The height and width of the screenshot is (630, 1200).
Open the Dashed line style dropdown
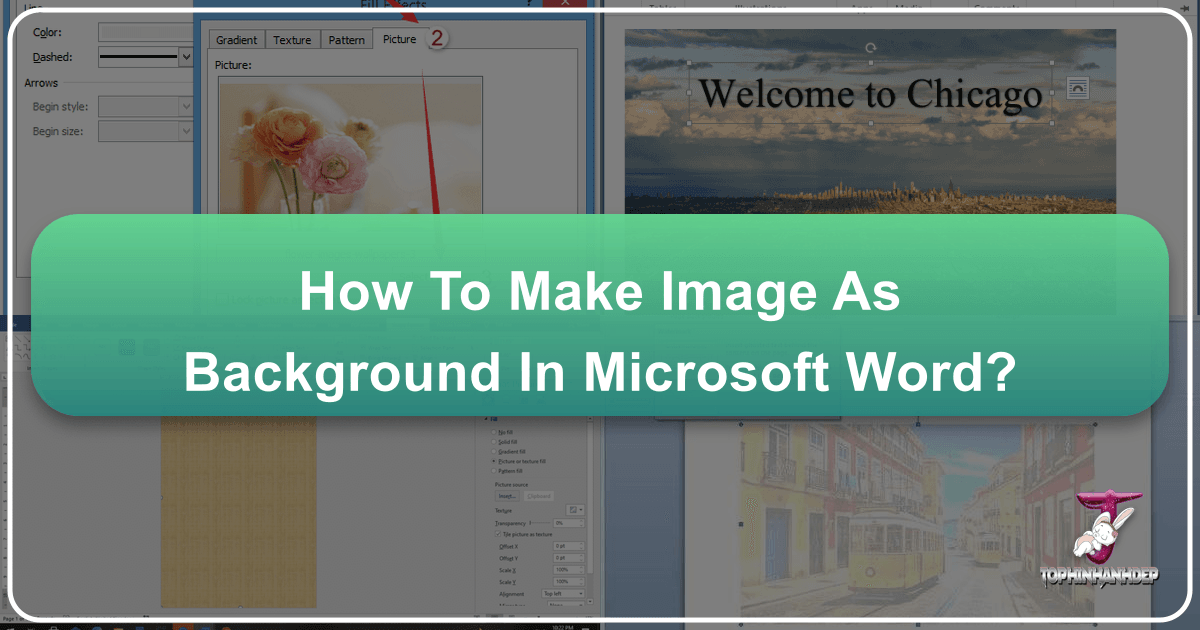click(185, 58)
